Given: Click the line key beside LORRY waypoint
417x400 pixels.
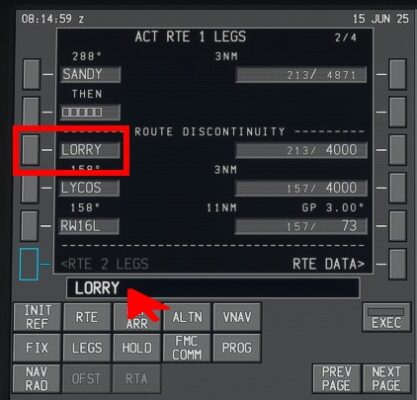Looking at the screenshot, I should 30,150.
